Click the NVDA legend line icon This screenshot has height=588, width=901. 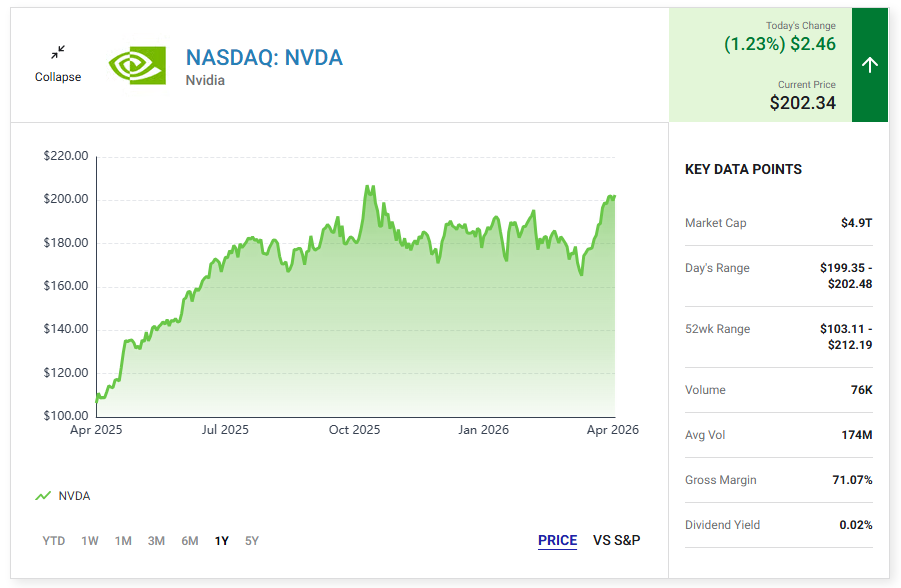pos(43,496)
